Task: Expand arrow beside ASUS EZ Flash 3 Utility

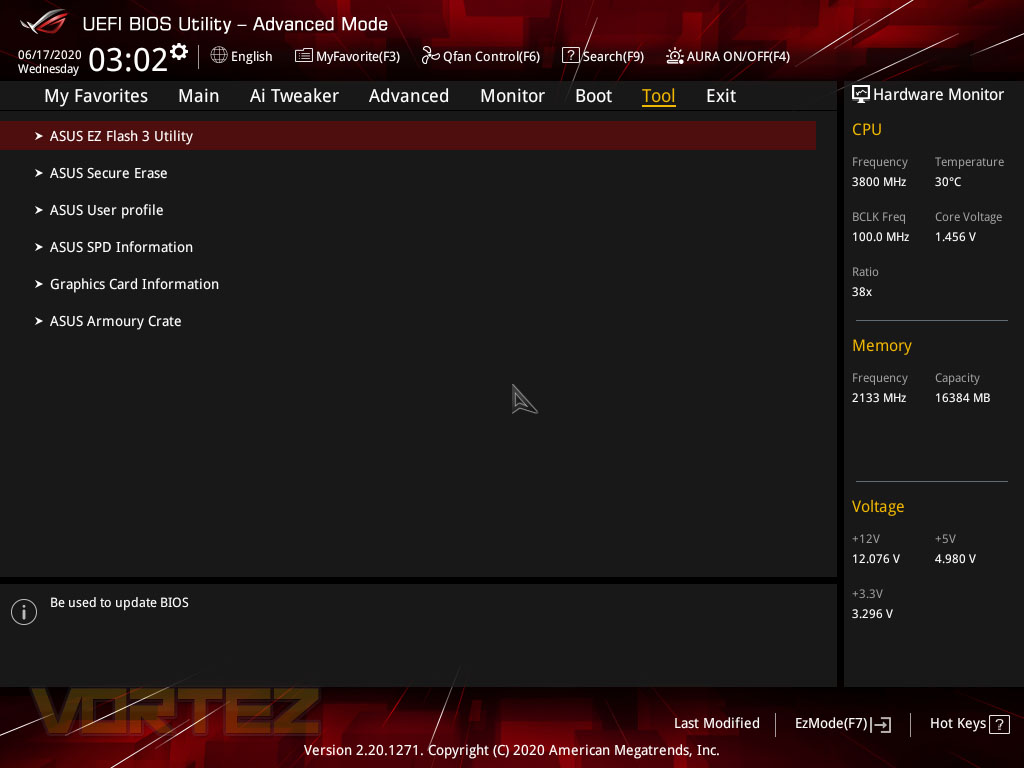Action: pyautogui.click(x=39, y=136)
